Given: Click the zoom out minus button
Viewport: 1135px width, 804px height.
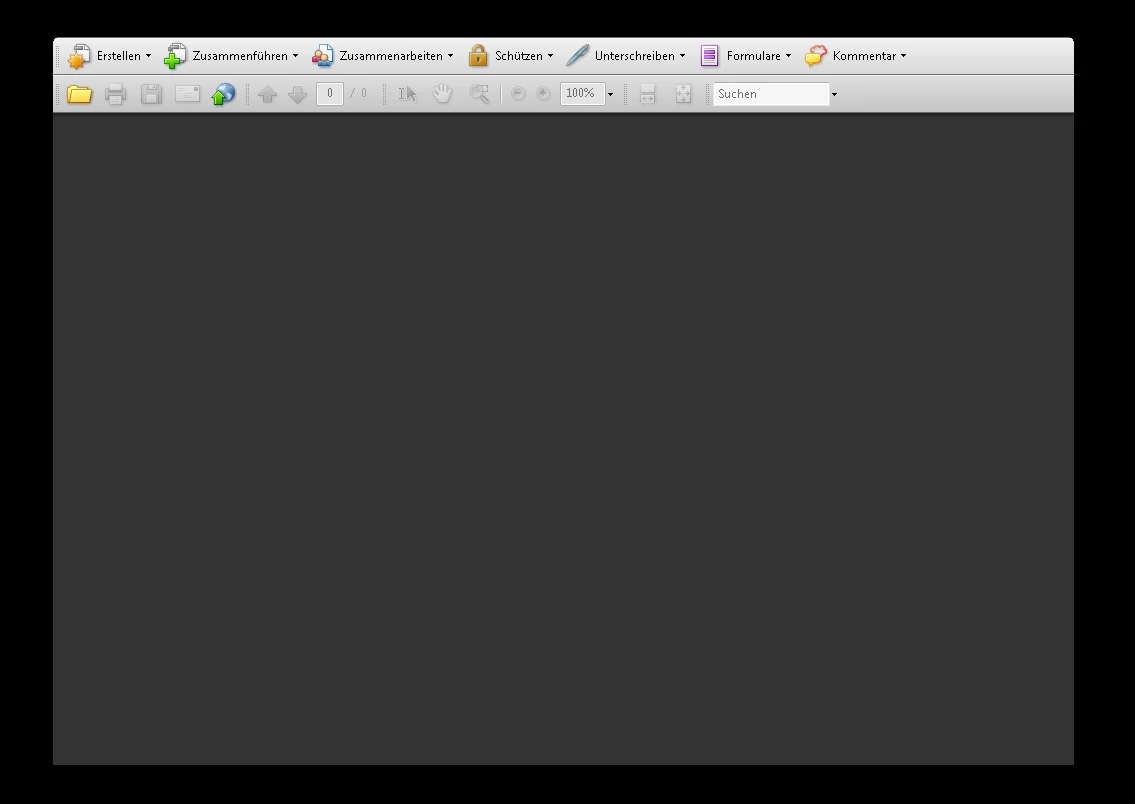Looking at the screenshot, I should click(x=518, y=93).
